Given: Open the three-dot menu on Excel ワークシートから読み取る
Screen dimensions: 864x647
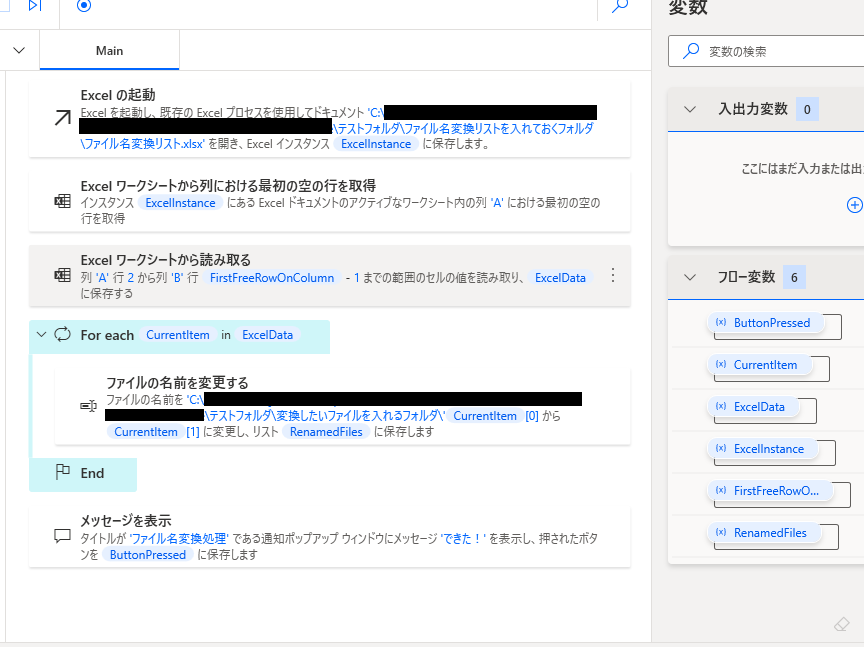Looking at the screenshot, I should pyautogui.click(x=613, y=275).
